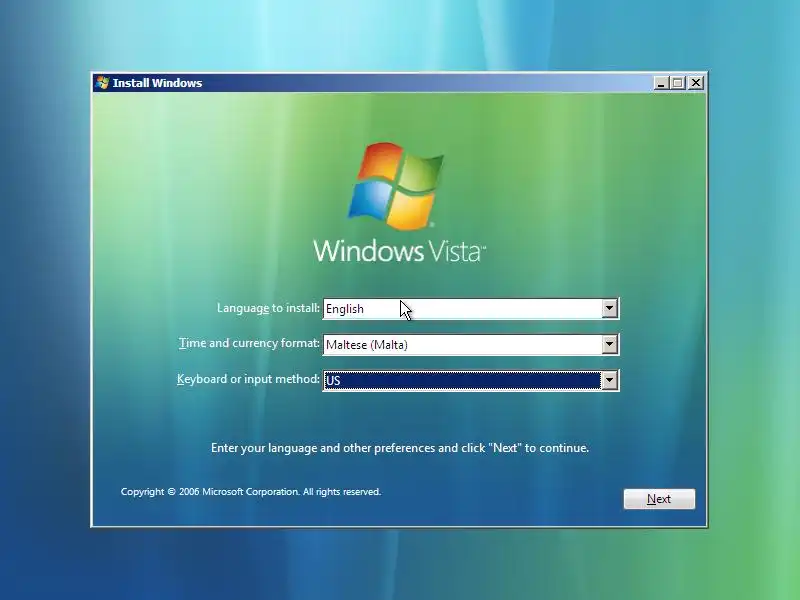Click the Windows Vista flag logo
Screen dimensions: 800x600
click(396, 186)
